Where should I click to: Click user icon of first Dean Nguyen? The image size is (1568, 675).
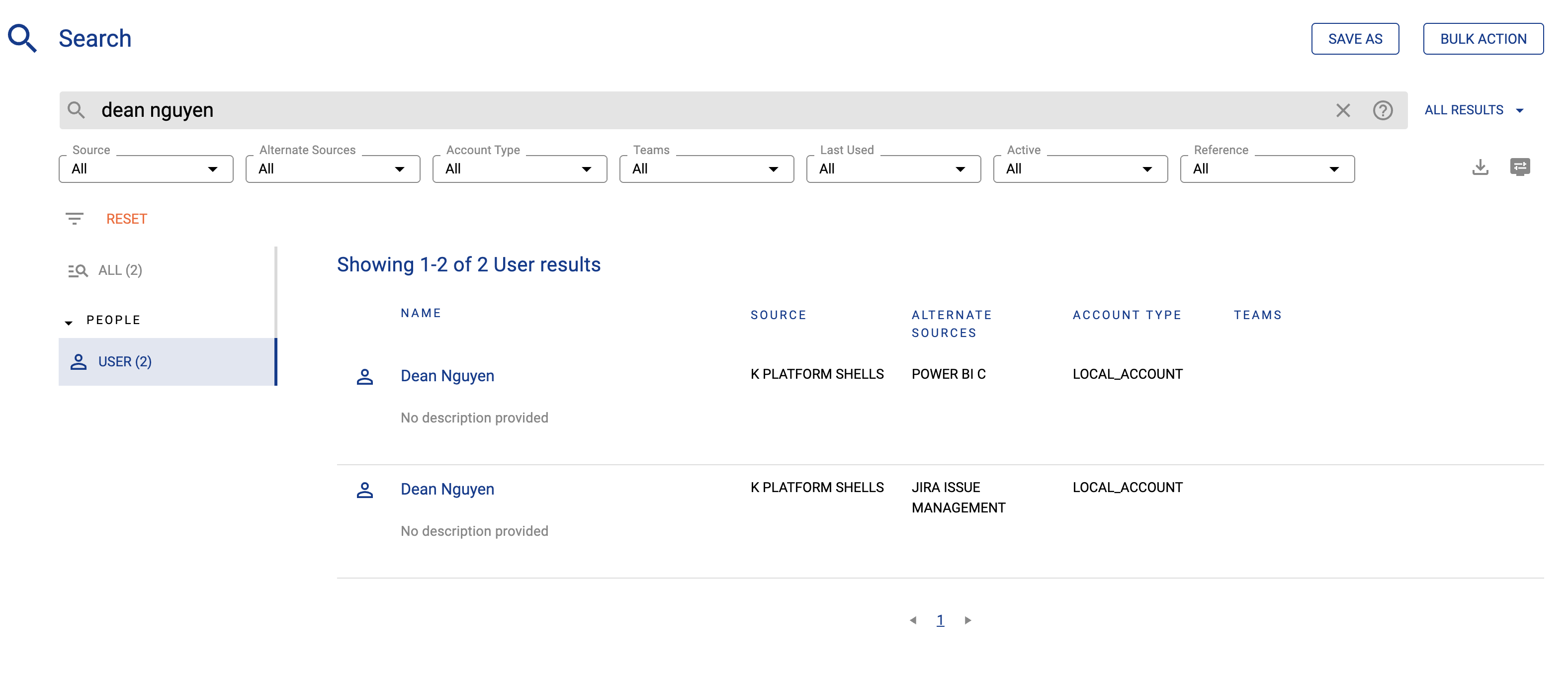pos(364,377)
